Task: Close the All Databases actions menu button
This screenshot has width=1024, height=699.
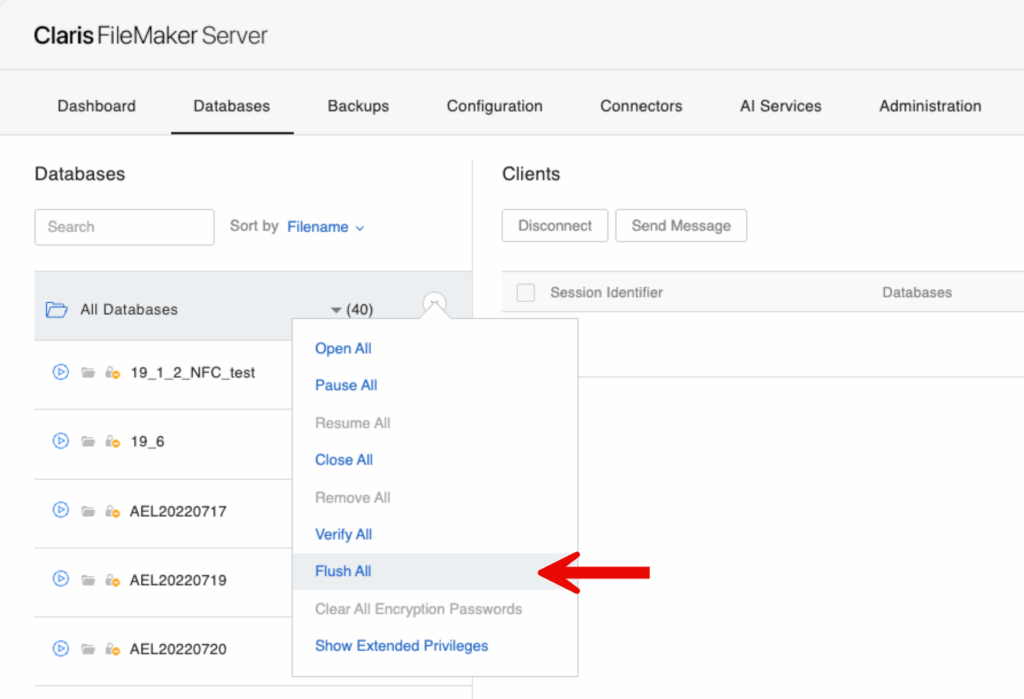Action: click(434, 303)
